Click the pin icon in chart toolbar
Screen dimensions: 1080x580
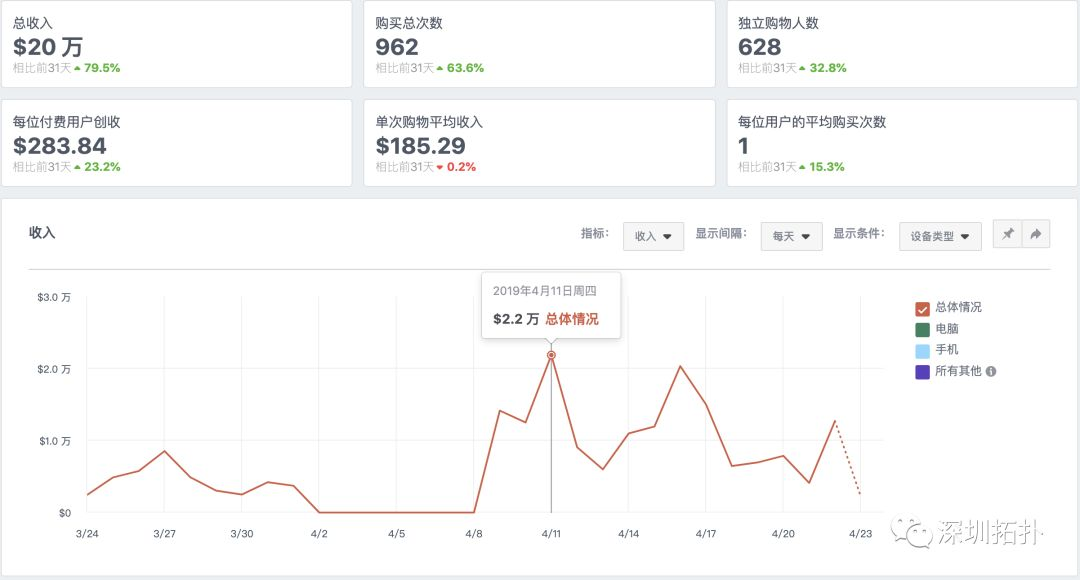click(x=1008, y=235)
